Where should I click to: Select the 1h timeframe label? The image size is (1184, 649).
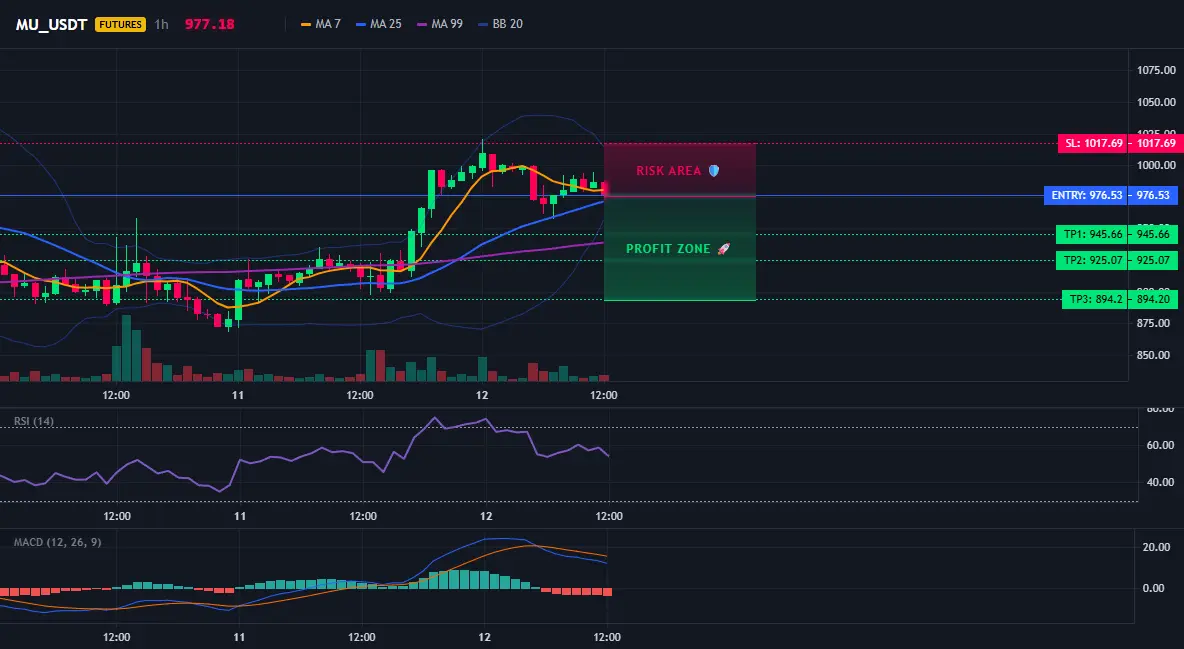point(162,24)
